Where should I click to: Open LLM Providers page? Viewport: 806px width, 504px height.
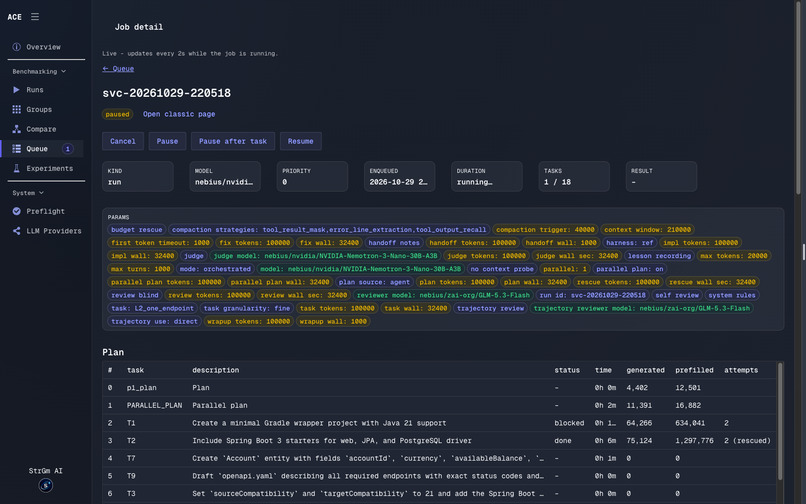point(53,231)
